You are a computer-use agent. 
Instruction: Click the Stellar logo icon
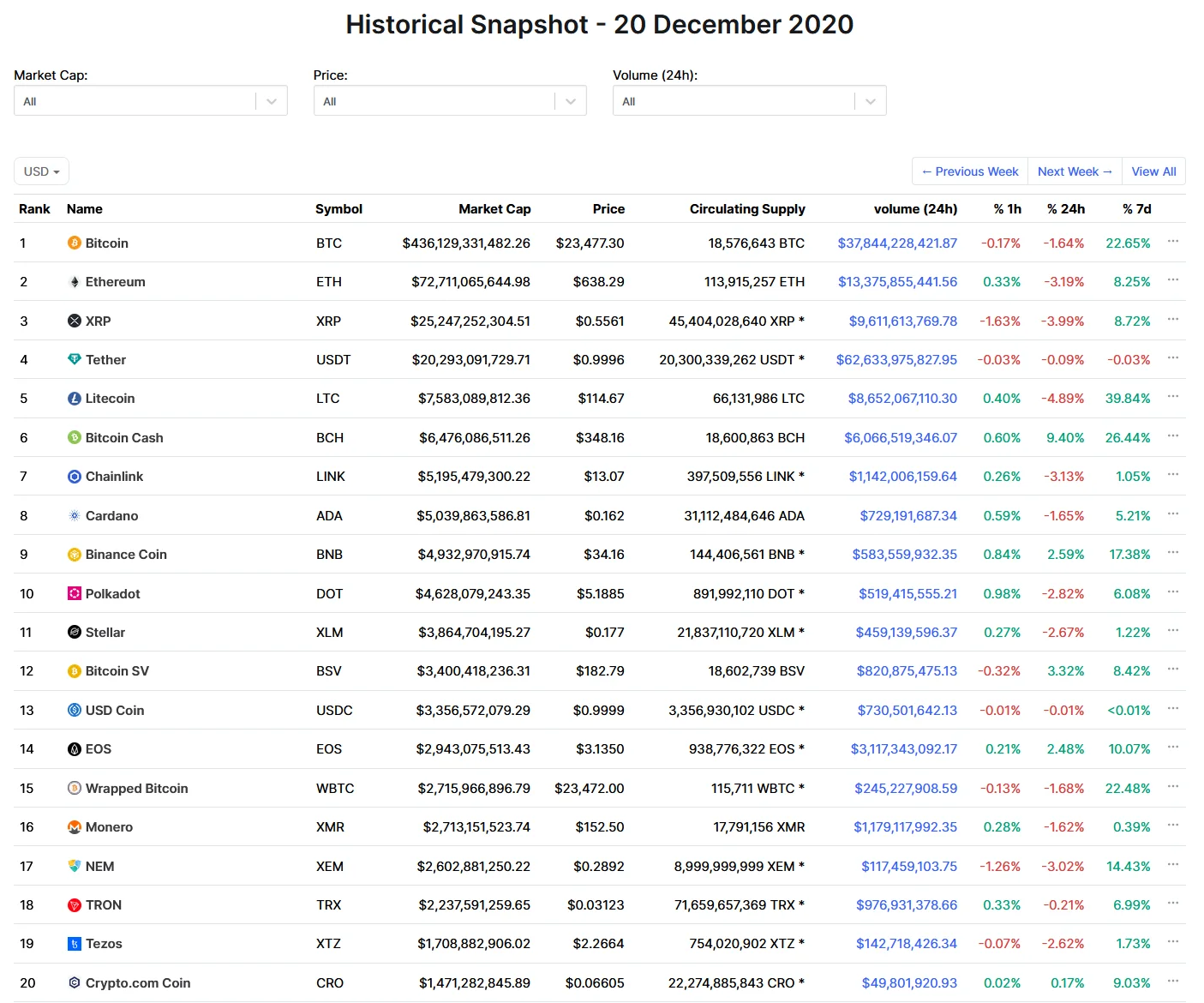tap(75, 633)
